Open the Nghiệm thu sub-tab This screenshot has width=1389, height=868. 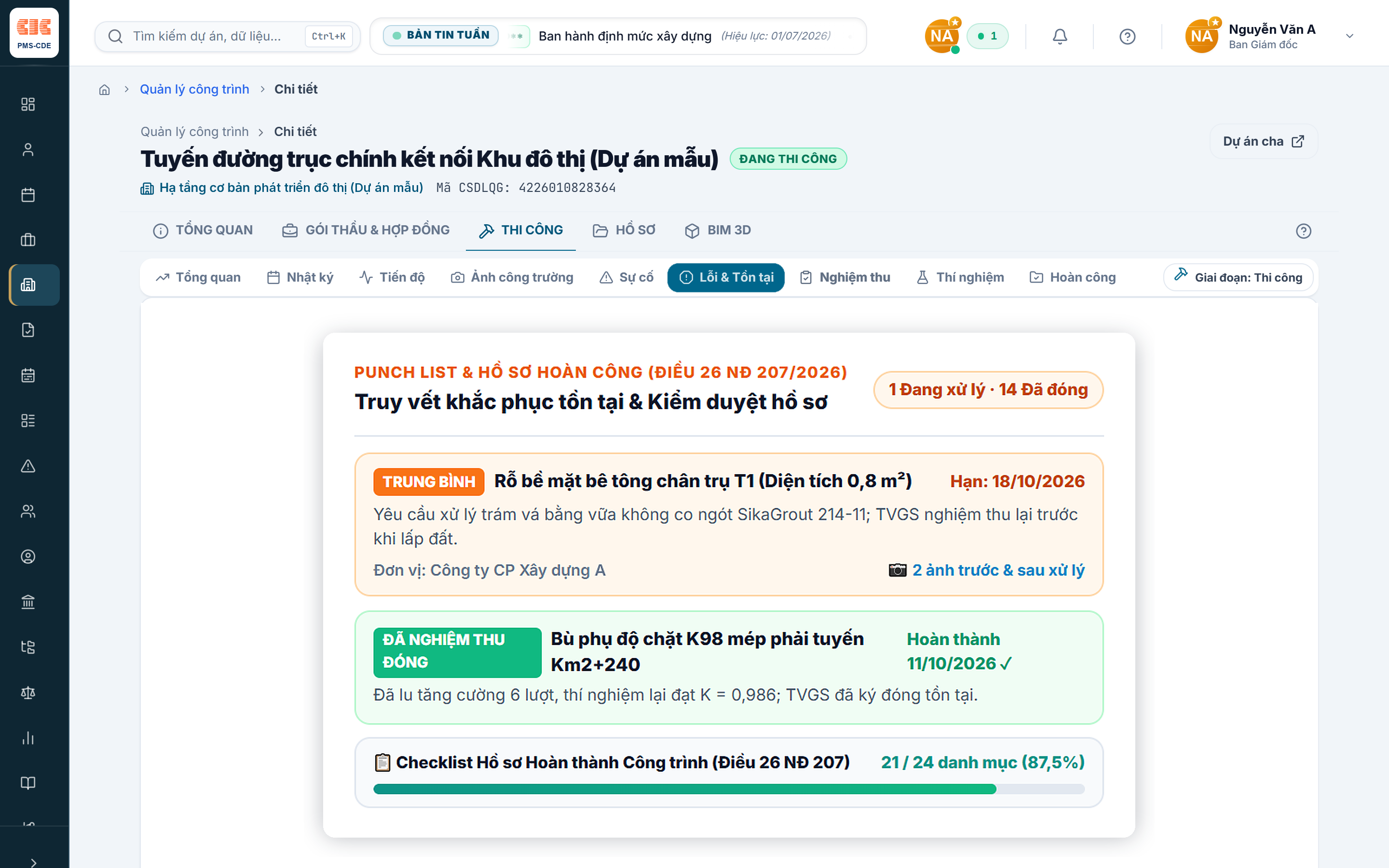[845, 277]
